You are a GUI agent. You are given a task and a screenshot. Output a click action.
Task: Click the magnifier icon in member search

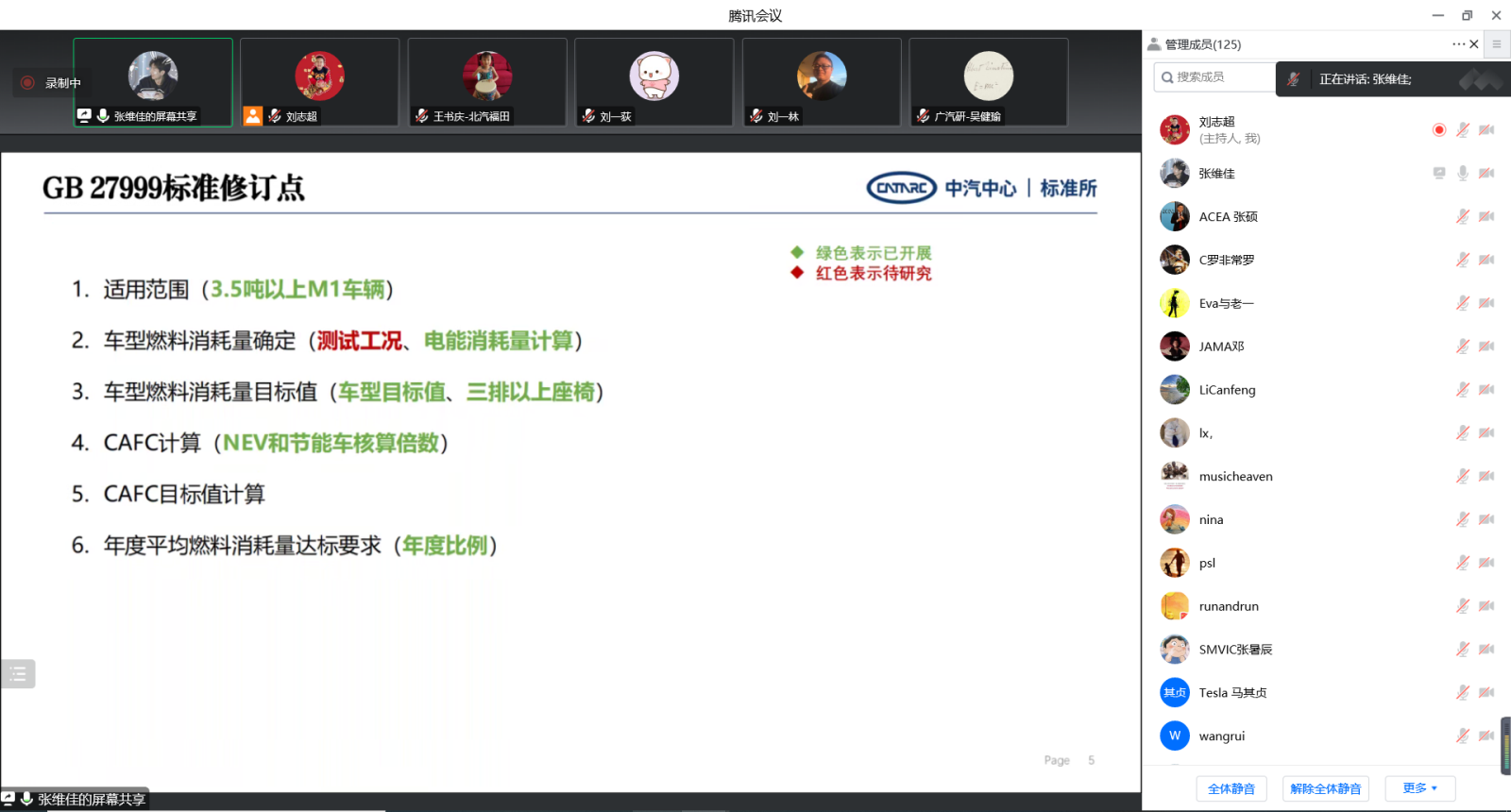[1168, 77]
